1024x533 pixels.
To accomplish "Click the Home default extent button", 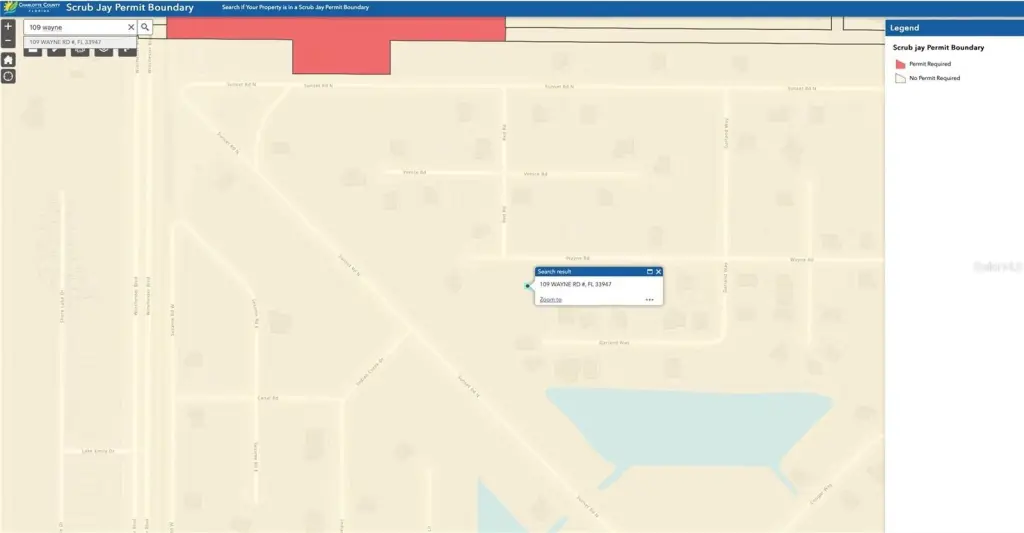I will coord(8,60).
